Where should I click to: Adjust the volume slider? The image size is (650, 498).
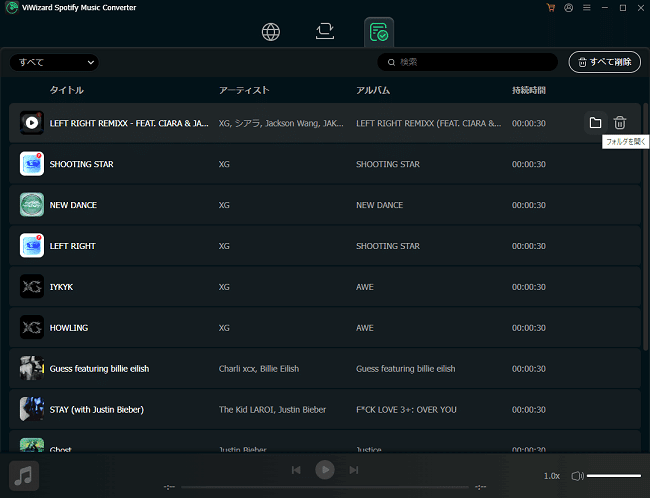[x=614, y=476]
